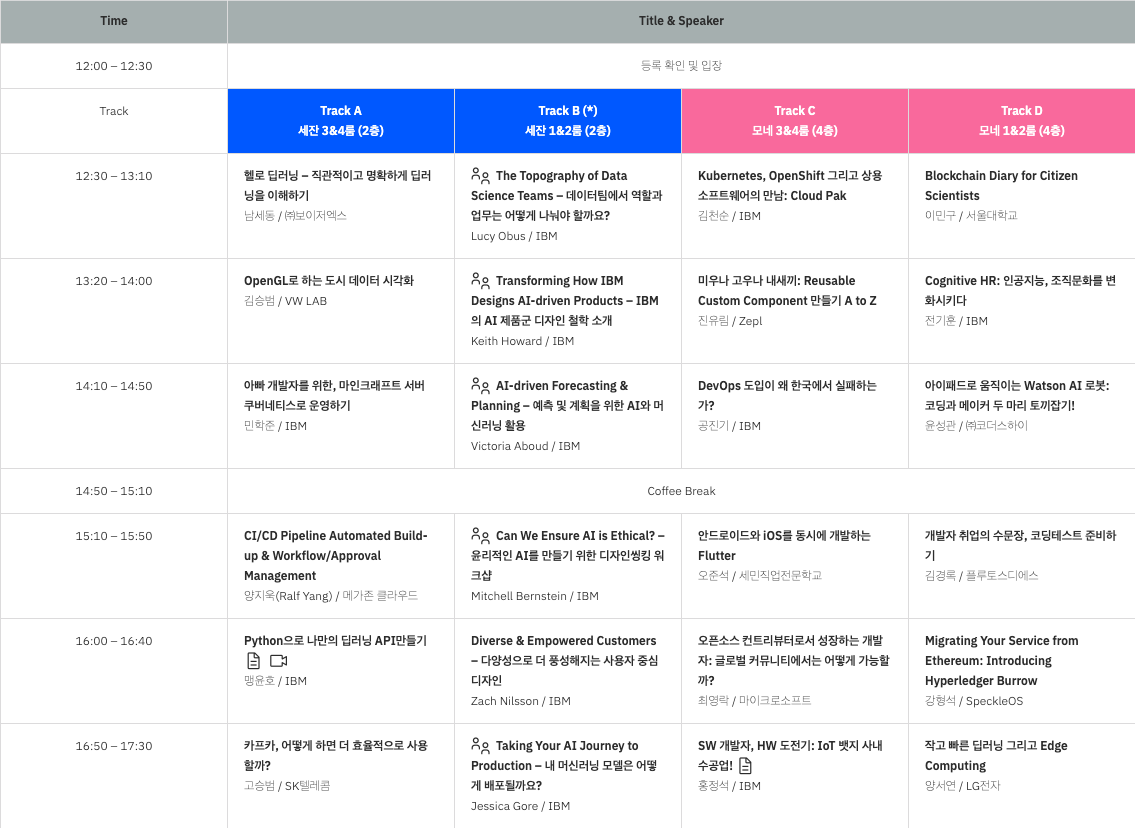This screenshot has height=828, width=1135.
Task: Open The Topography of Data Science Teams session
Action: point(567,195)
